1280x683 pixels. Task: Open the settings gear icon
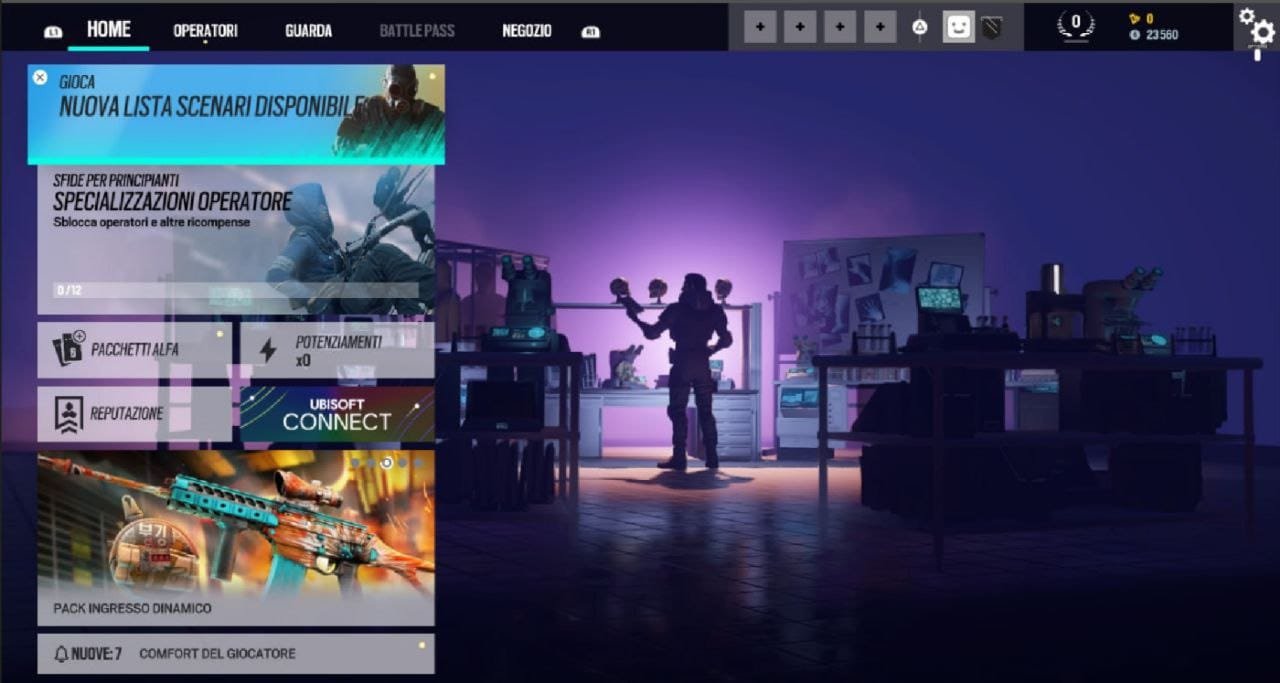(x=1256, y=26)
